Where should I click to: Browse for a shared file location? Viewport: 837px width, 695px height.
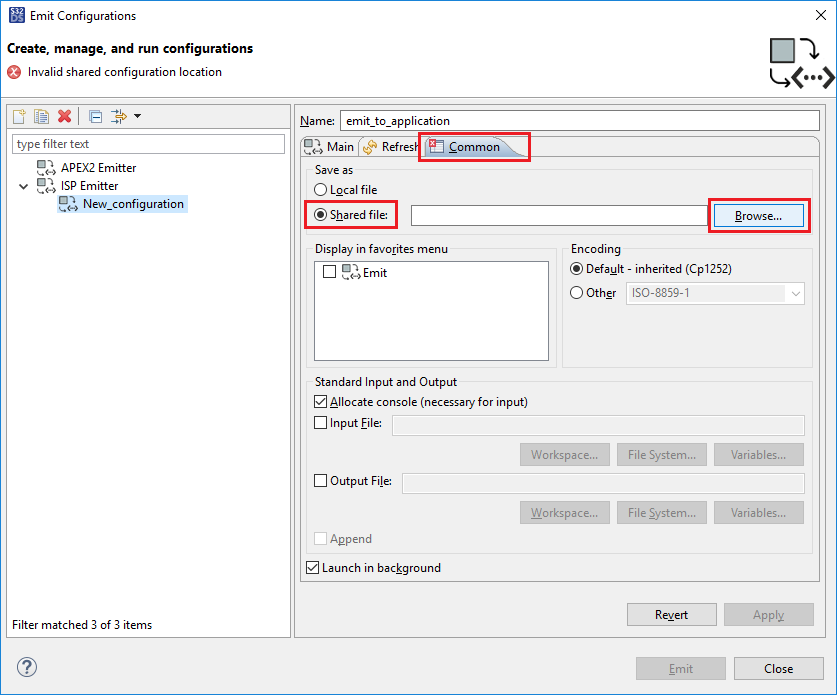click(759, 216)
